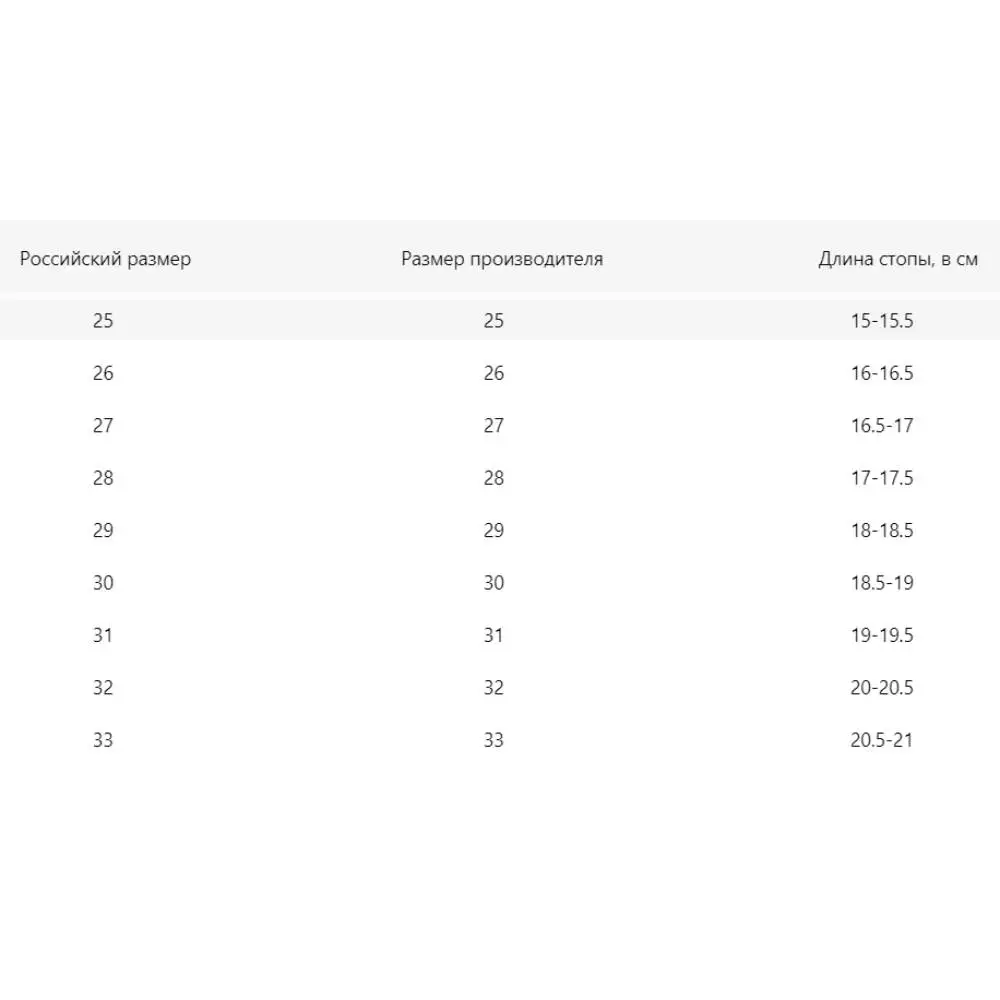Screen dimensions: 1000x1000
Task: Click foot length 18.5-19 value
Action: pyautogui.click(x=883, y=583)
